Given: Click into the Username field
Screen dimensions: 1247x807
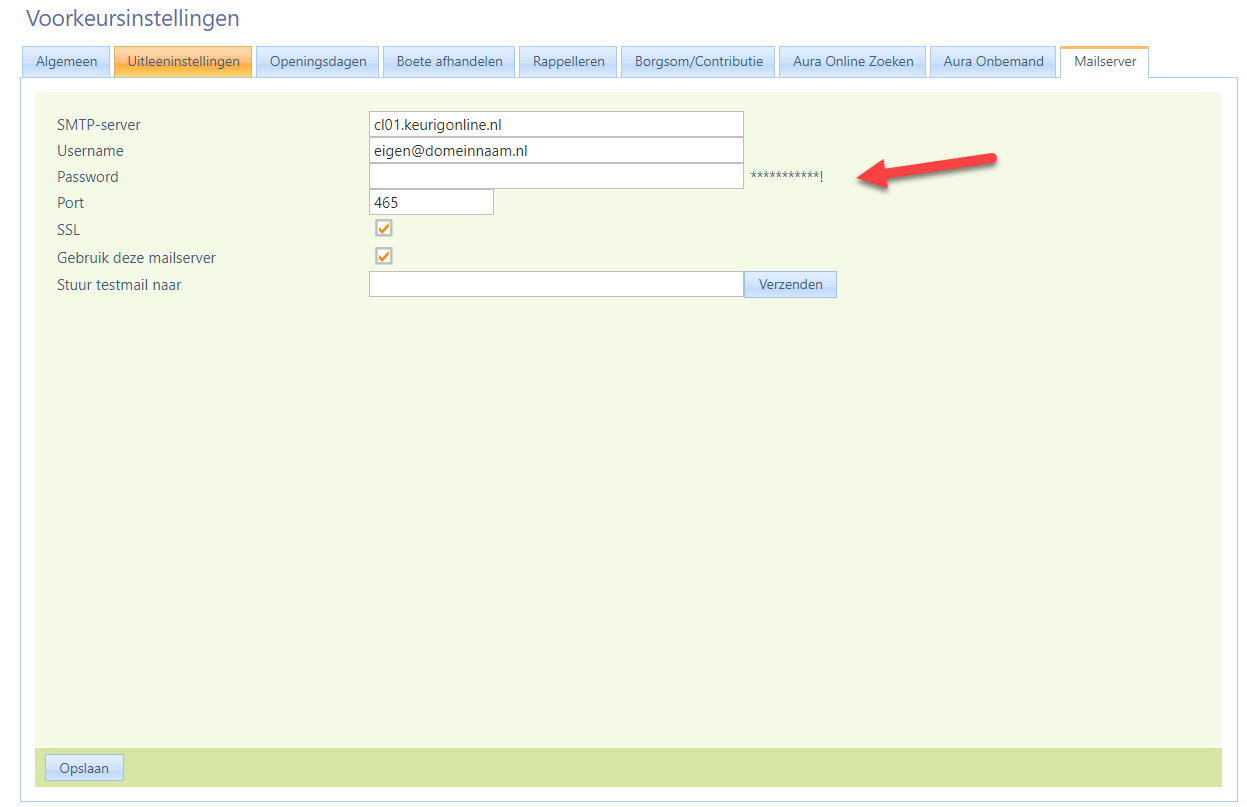Looking at the screenshot, I should coord(556,151).
